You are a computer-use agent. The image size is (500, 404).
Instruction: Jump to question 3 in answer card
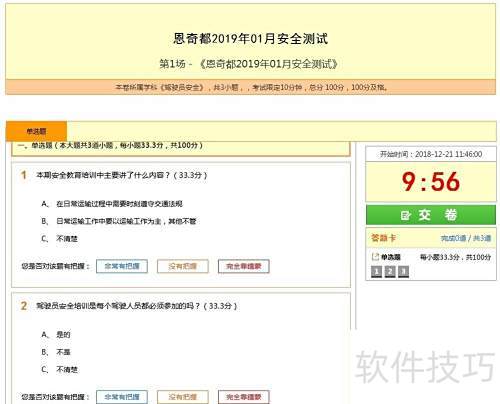pyautogui.click(x=403, y=272)
